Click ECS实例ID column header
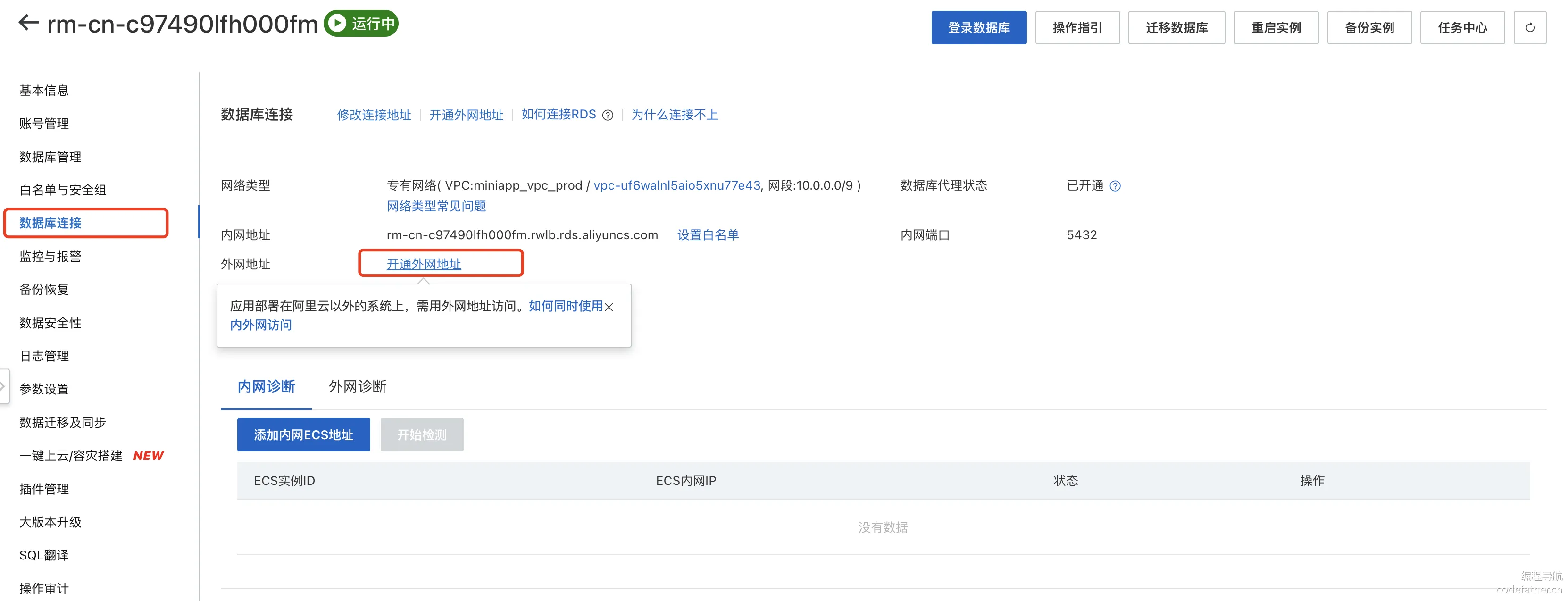This screenshot has height=601, width=1568. (x=284, y=480)
